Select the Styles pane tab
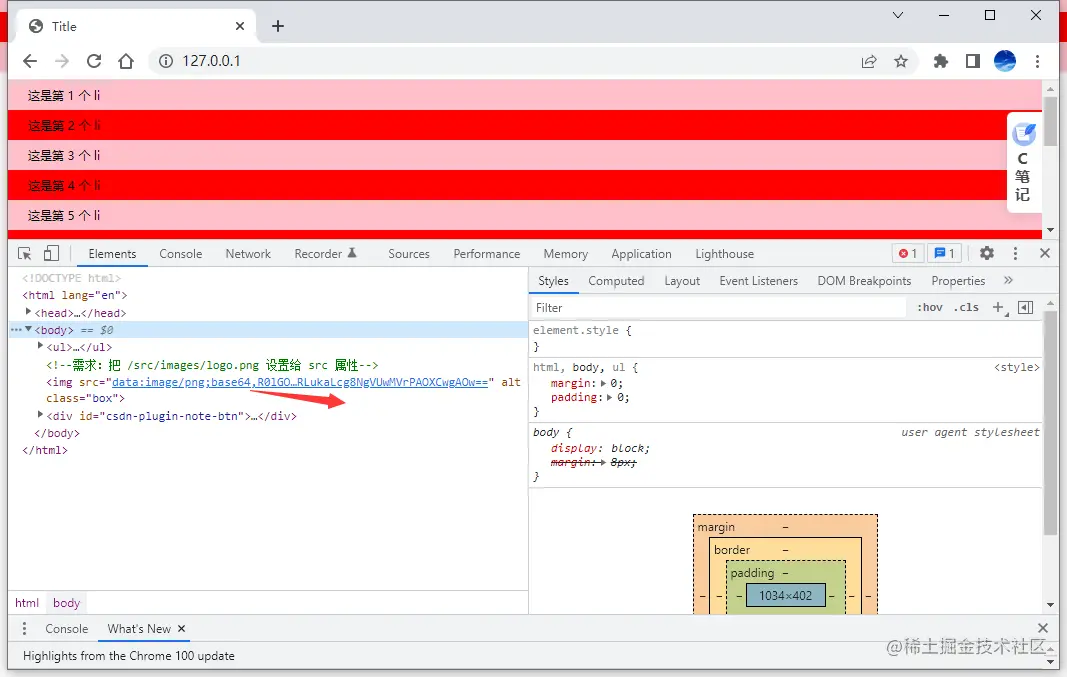Viewport: 1067px width, 677px height. tap(553, 281)
